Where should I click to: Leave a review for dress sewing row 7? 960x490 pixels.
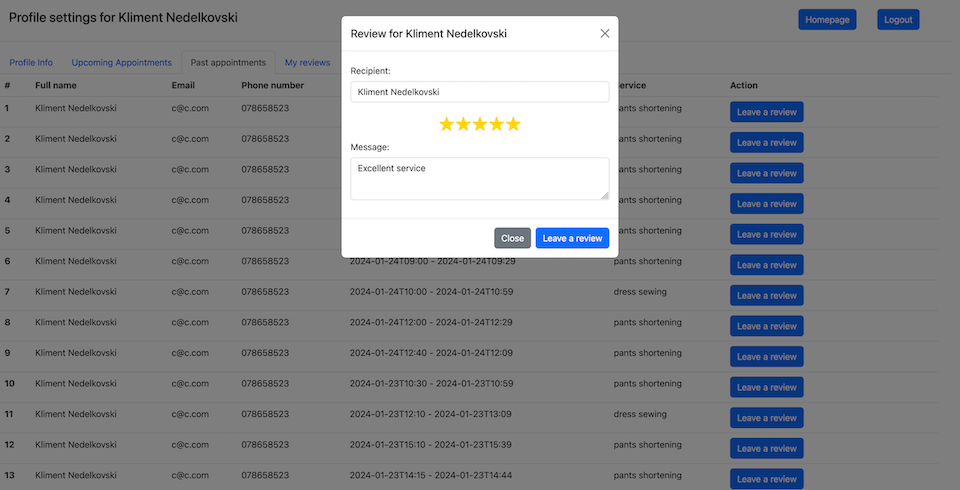[x=767, y=295]
